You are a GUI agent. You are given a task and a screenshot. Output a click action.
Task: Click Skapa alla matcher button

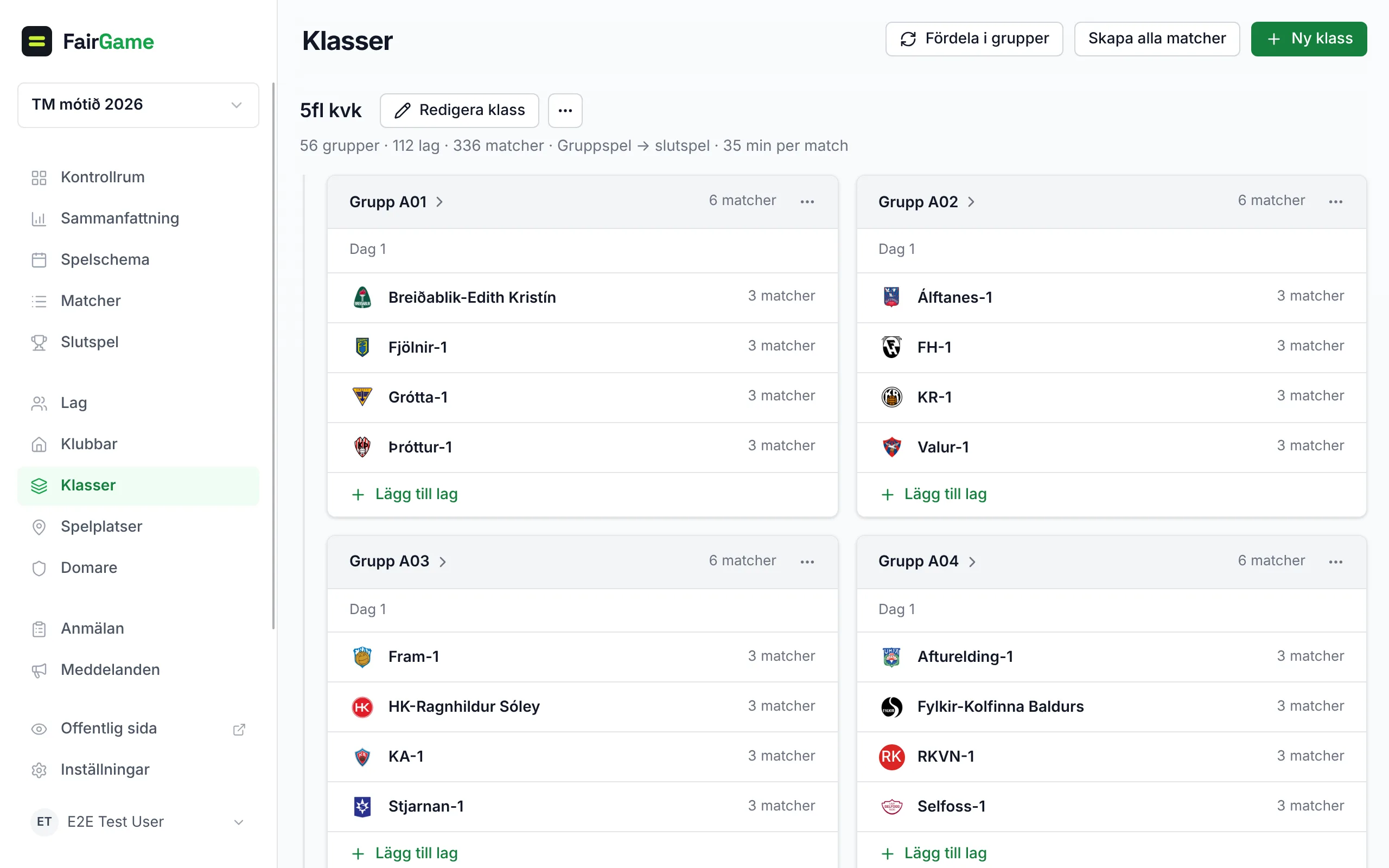[x=1157, y=39]
